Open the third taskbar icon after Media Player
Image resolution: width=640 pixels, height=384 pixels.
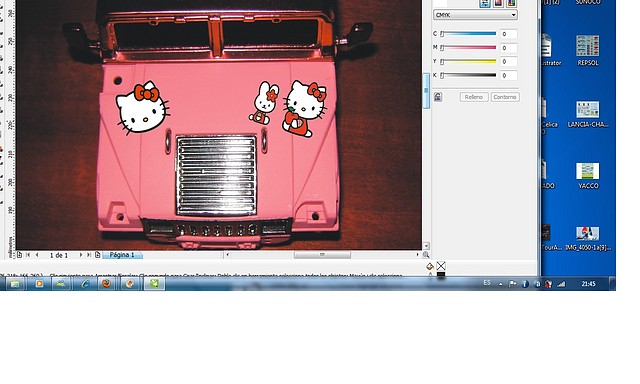(x=61, y=284)
